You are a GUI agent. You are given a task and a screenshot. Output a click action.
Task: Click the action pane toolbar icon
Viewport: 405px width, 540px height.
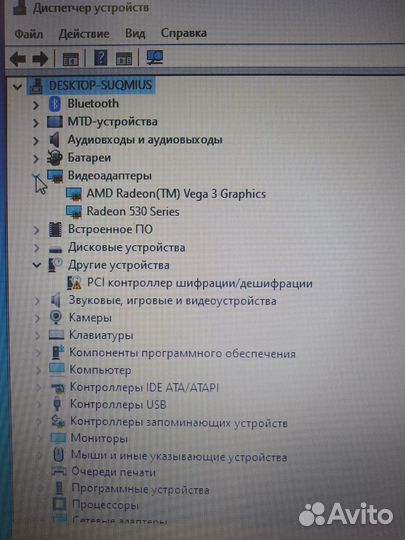pyautogui.click(x=124, y=59)
